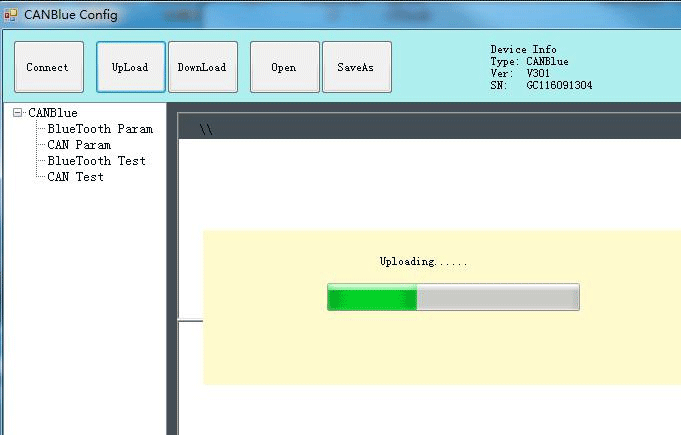Viewport: 681px width, 435px height.
Task: Click the \\ path header in content panel
Action: (206, 130)
